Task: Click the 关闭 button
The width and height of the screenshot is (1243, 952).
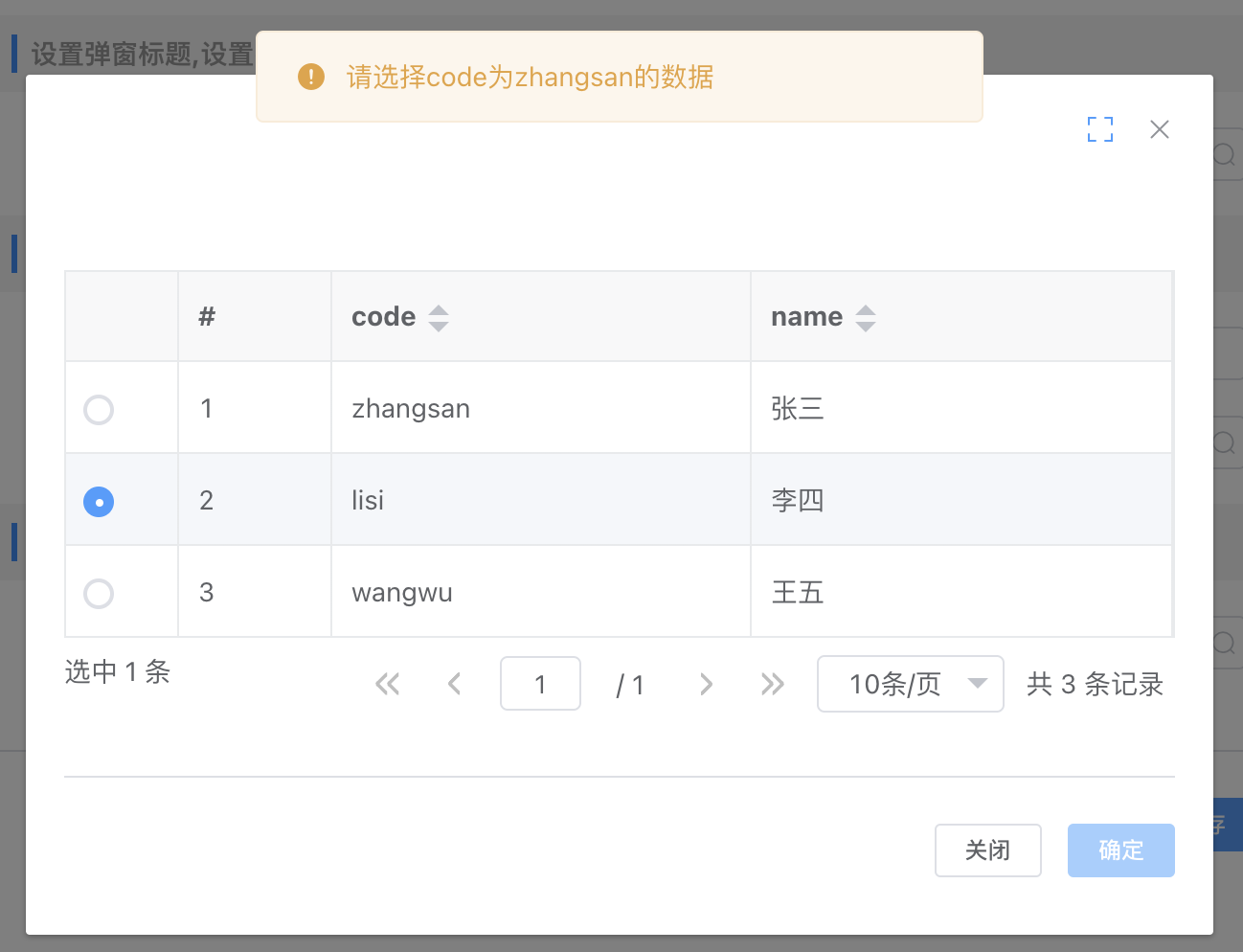Action: tap(987, 850)
